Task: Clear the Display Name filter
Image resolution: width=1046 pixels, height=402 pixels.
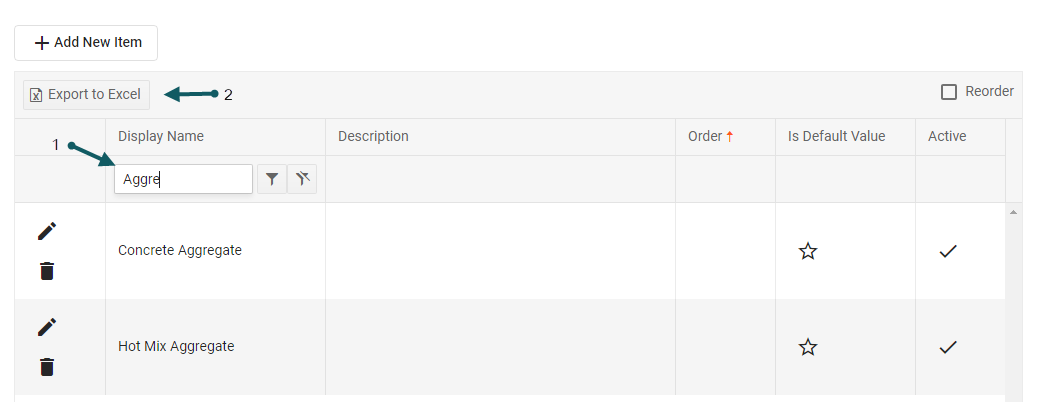Action: [302, 179]
